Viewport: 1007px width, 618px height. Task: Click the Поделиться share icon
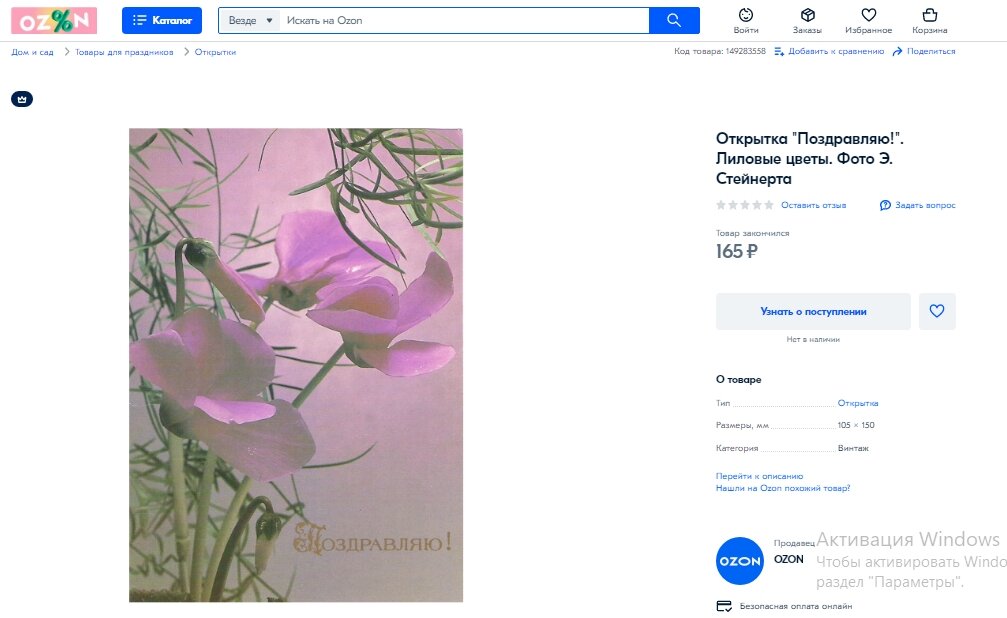coord(897,51)
